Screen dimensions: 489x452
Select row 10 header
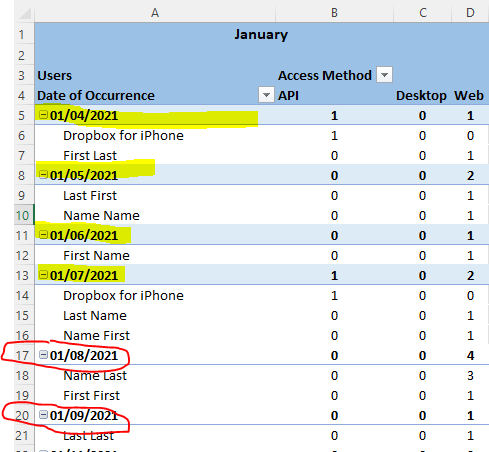point(24,215)
